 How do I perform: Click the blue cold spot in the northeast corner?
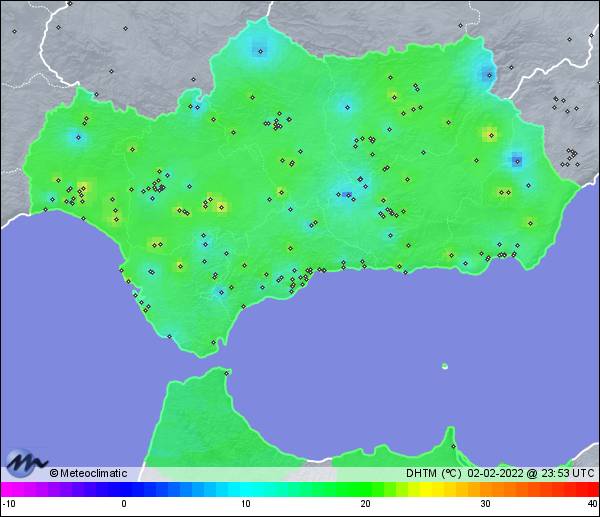488,73
